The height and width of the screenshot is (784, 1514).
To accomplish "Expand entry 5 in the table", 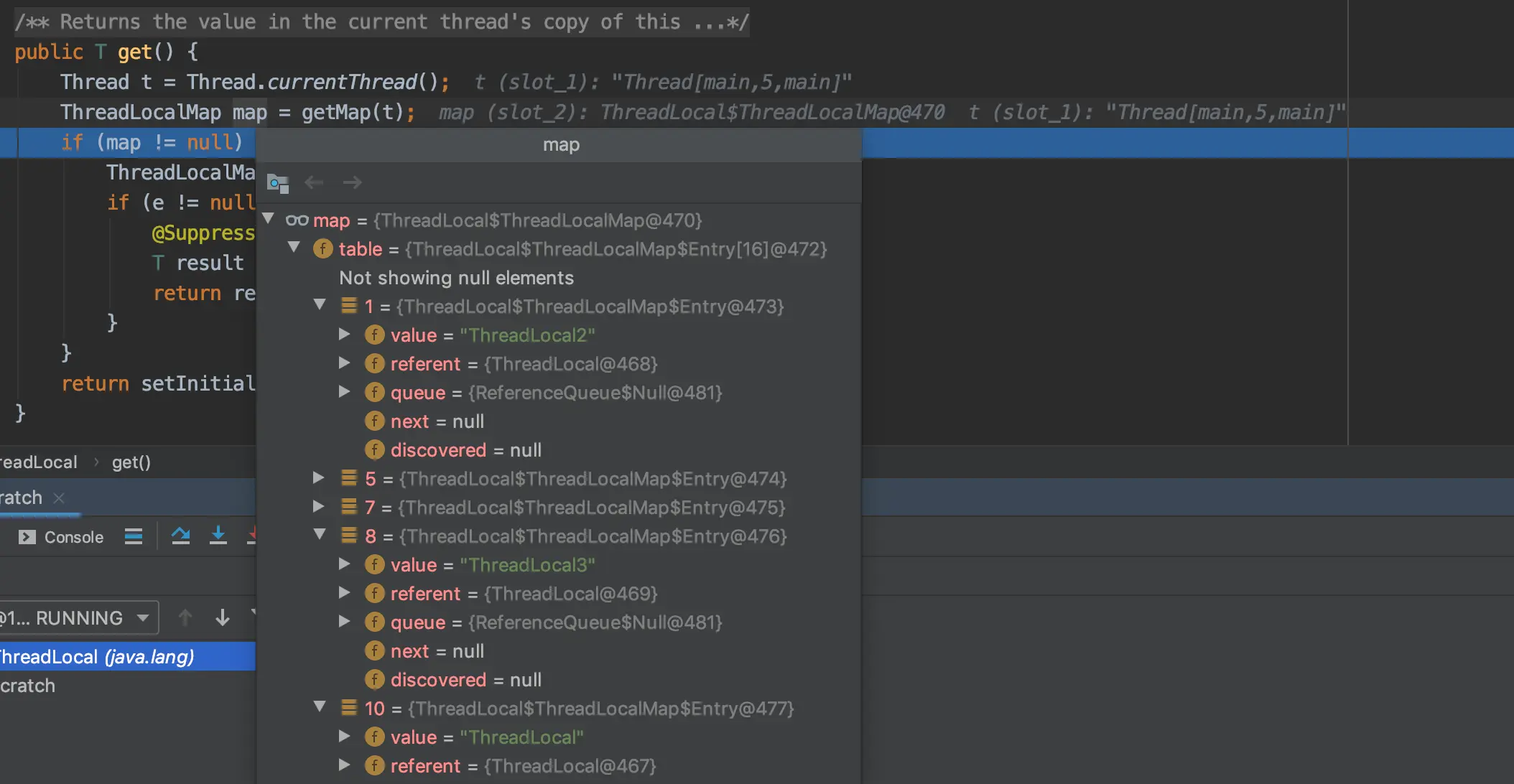I will [319, 477].
